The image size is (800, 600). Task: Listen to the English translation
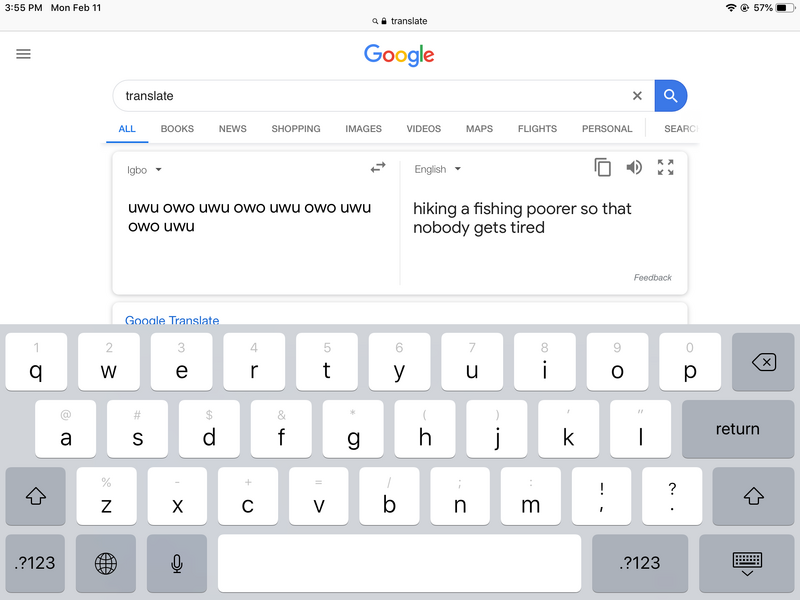tap(634, 167)
